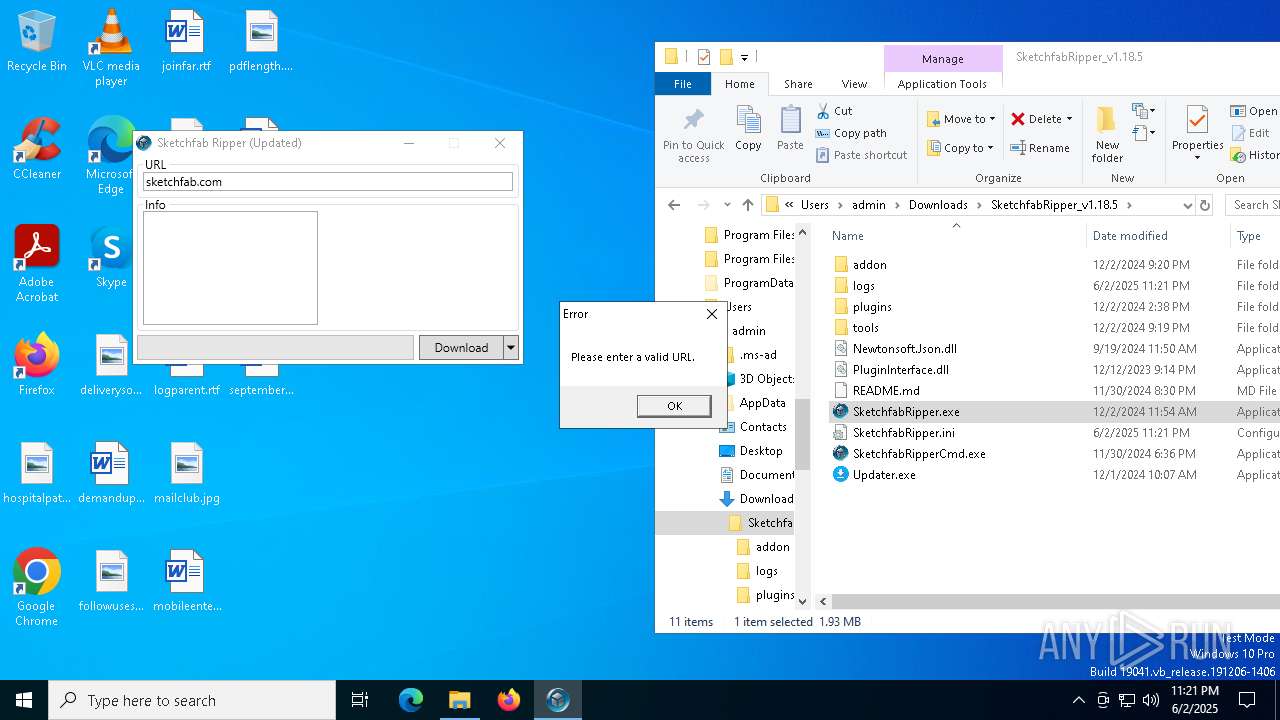Select Contacts in navigation tree
The width and height of the screenshot is (1280, 720).
tap(762, 427)
